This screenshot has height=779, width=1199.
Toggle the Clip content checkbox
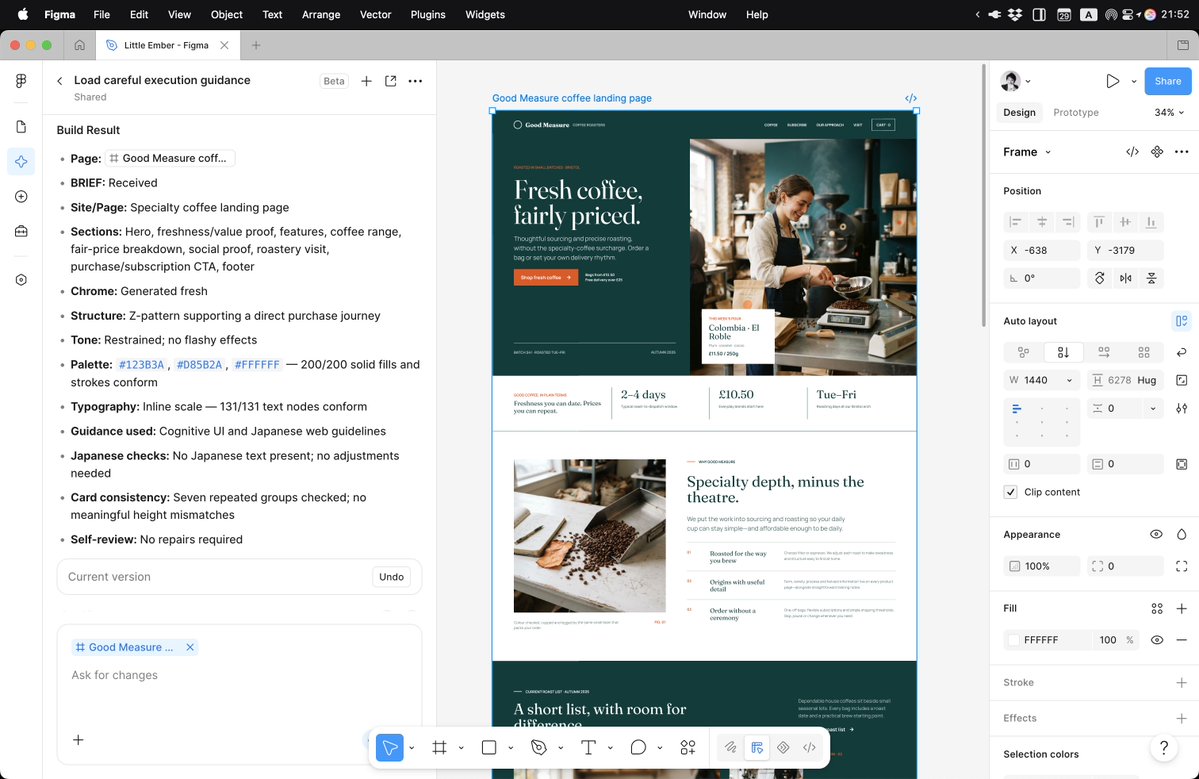pyautogui.click(x=1011, y=492)
